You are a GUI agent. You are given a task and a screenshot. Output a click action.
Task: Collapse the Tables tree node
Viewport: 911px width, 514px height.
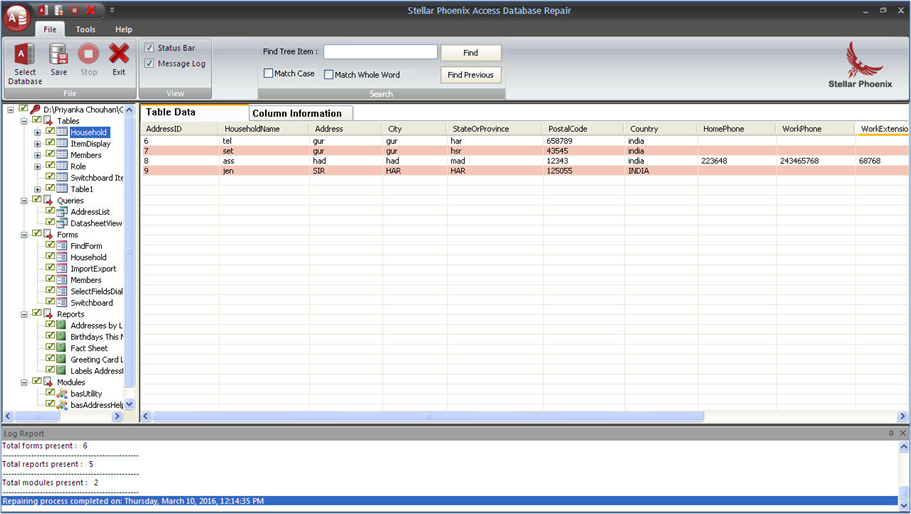point(24,121)
